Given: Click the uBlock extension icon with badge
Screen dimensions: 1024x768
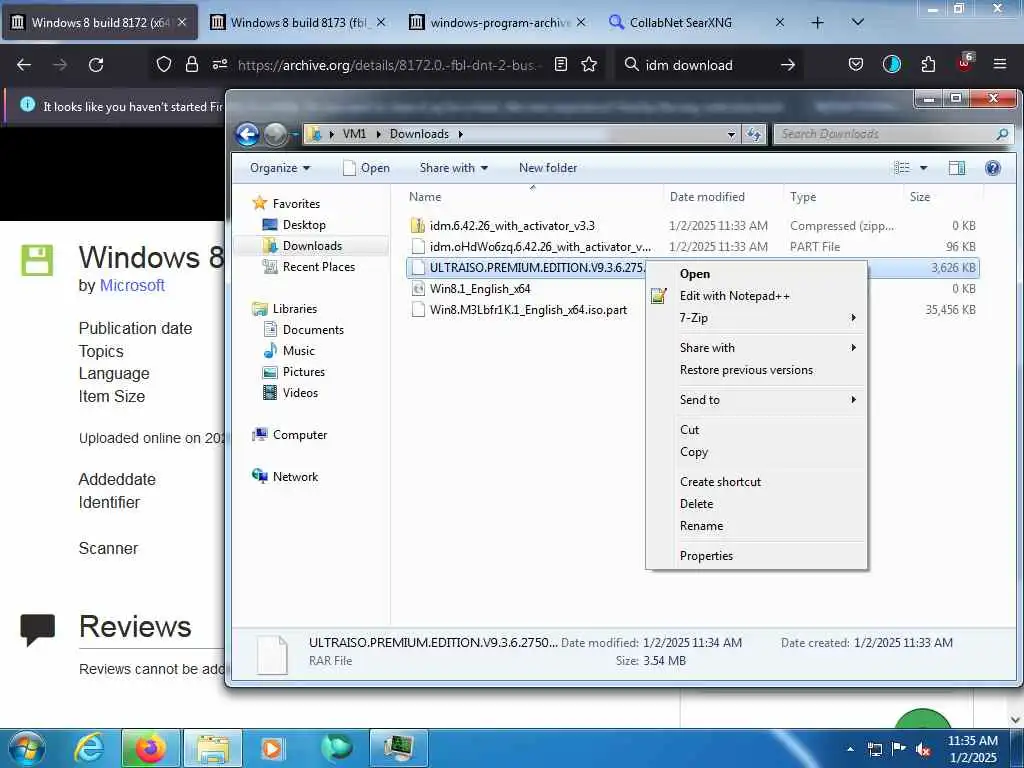Looking at the screenshot, I should 965,63.
